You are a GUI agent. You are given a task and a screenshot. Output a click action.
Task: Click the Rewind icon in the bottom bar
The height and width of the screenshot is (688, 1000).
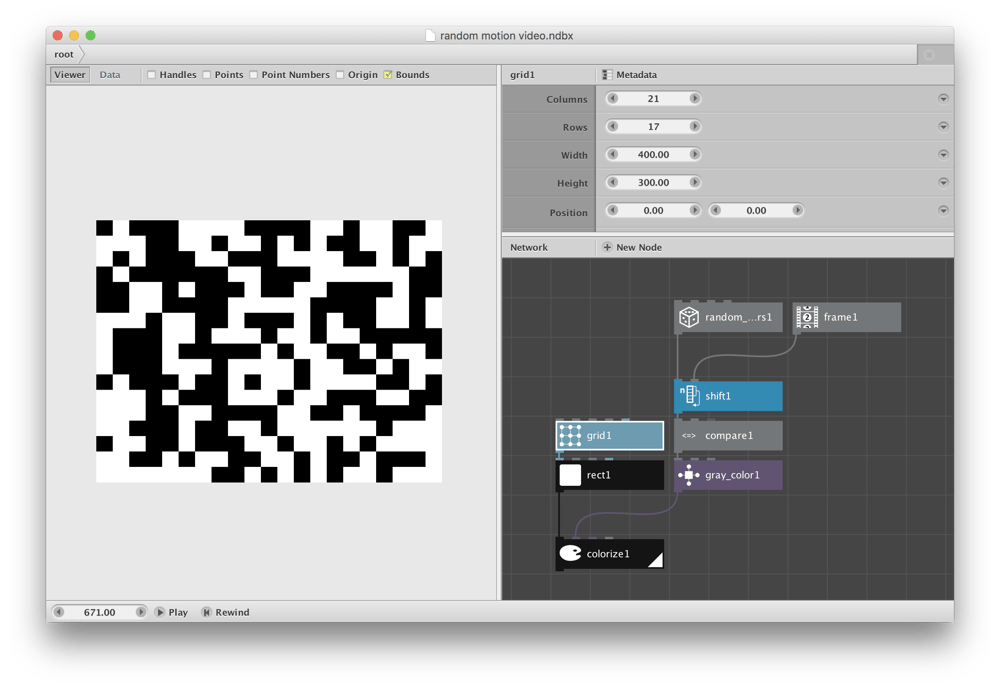pos(206,612)
